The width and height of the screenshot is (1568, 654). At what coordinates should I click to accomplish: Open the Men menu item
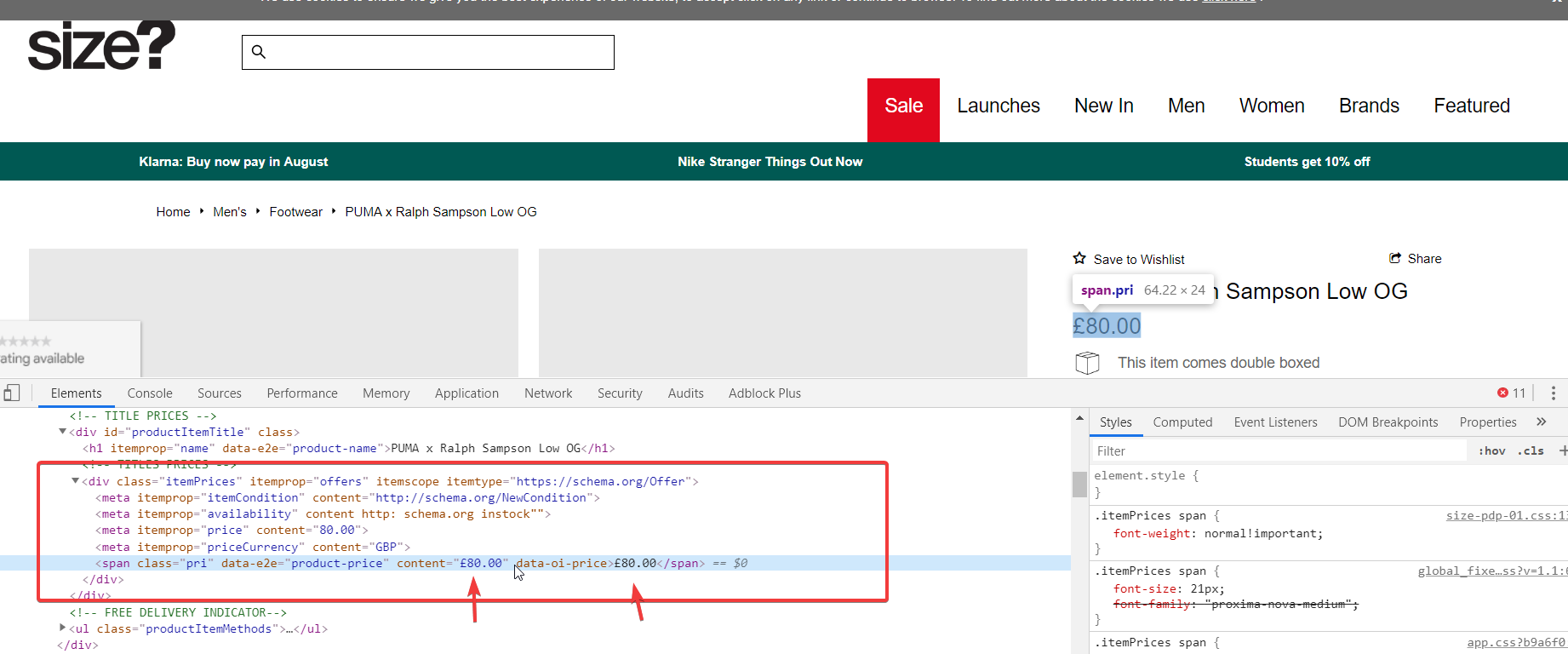tap(1186, 106)
